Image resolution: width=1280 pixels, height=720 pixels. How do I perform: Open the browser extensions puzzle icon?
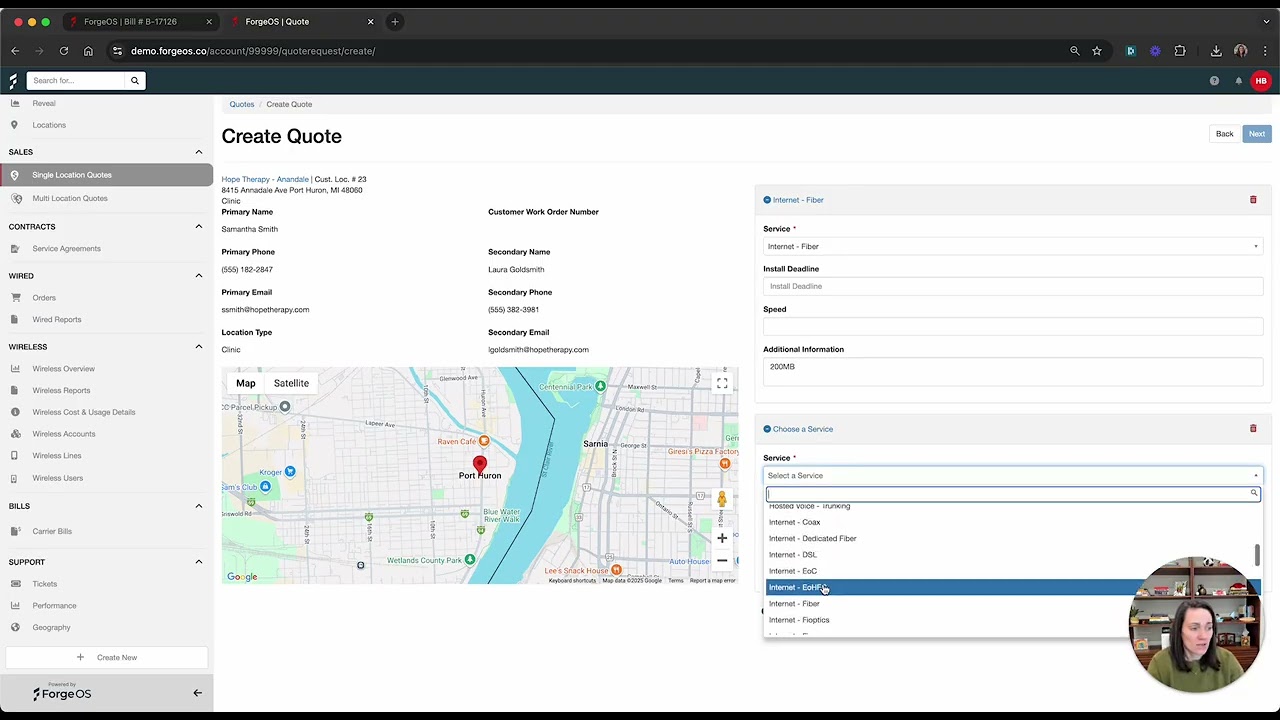1180,51
